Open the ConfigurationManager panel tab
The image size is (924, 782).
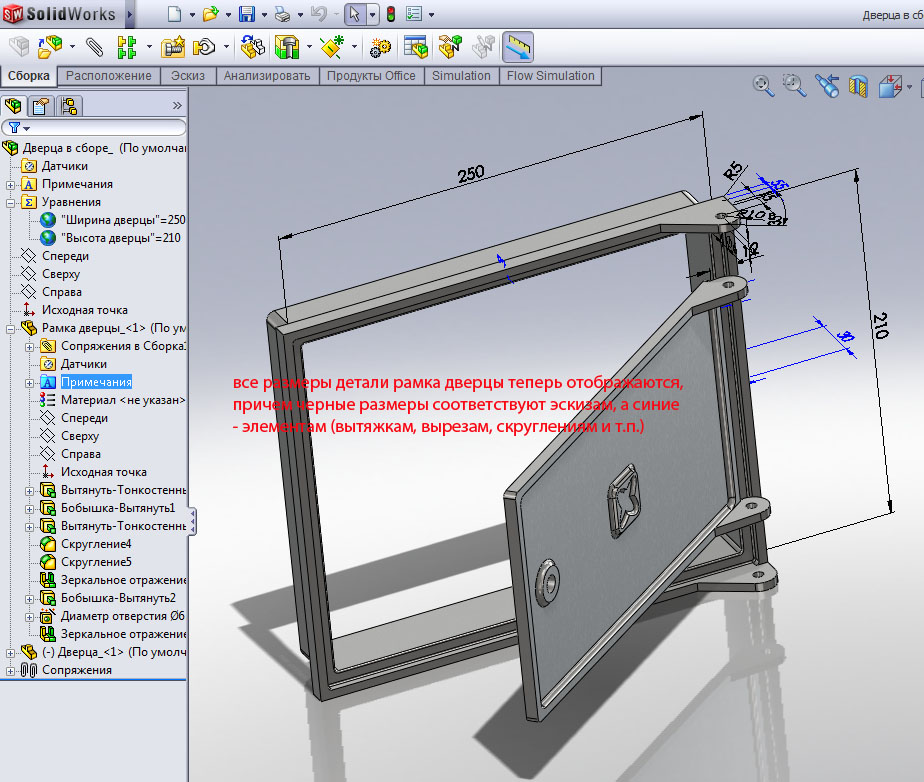[68, 106]
